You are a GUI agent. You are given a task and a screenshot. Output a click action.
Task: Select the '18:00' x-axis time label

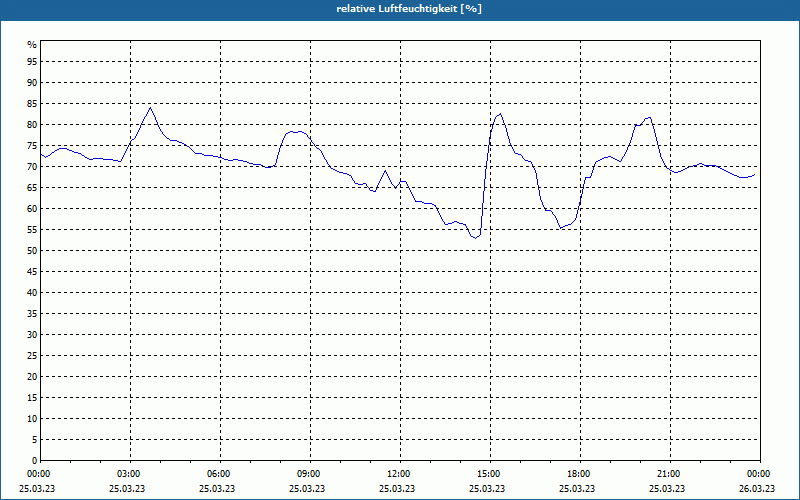[579, 474]
